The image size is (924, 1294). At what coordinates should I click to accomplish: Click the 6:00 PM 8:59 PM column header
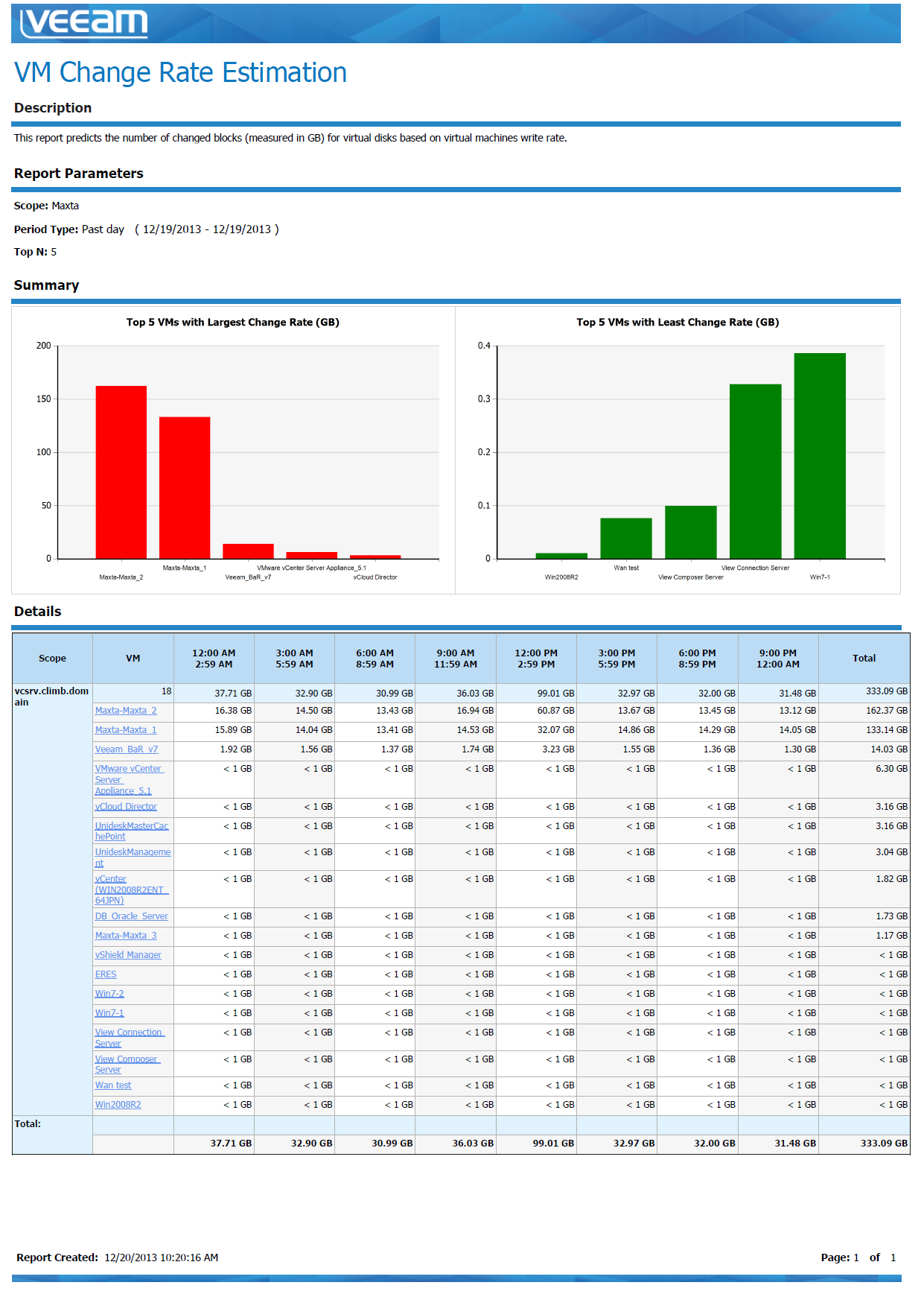pos(697,659)
